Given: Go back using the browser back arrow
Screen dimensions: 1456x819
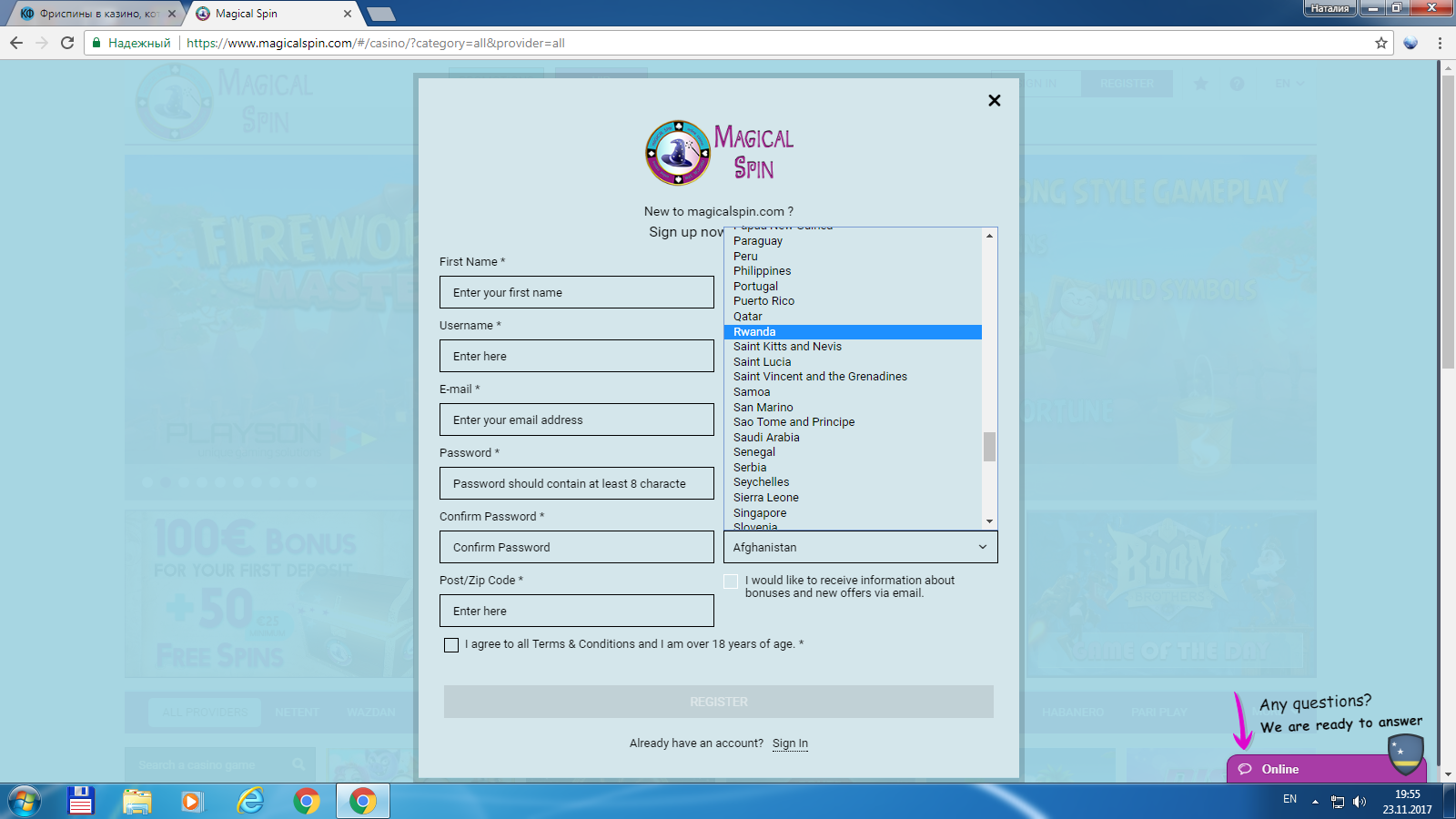Looking at the screenshot, I should coord(16,43).
